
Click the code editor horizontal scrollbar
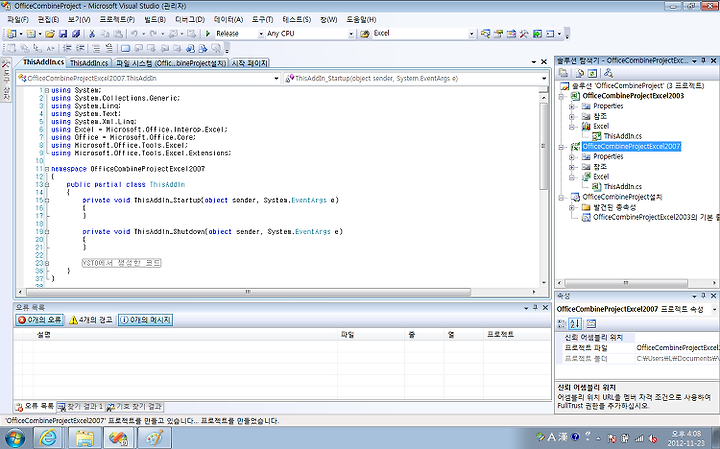248,292
